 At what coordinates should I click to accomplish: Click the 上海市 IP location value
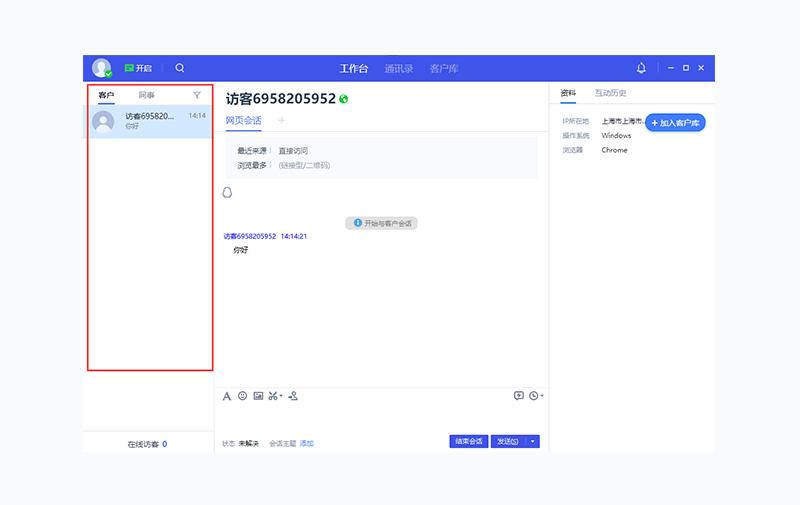pos(622,121)
